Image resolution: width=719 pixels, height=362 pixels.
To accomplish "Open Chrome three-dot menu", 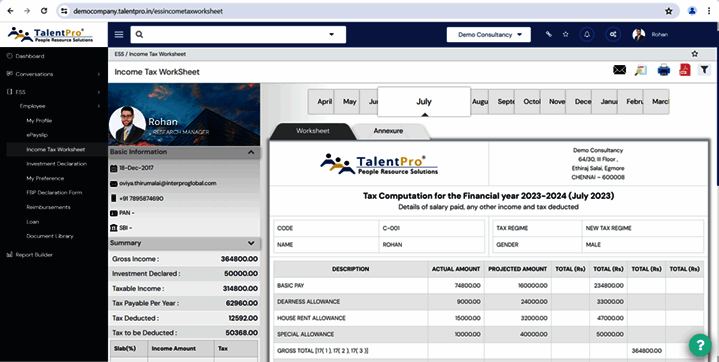I will coord(709,11).
